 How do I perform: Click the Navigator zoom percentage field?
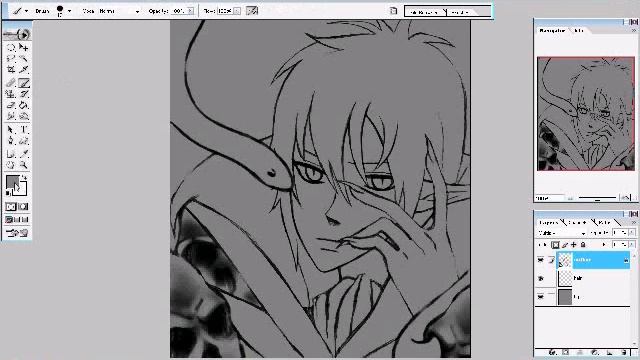click(549, 198)
